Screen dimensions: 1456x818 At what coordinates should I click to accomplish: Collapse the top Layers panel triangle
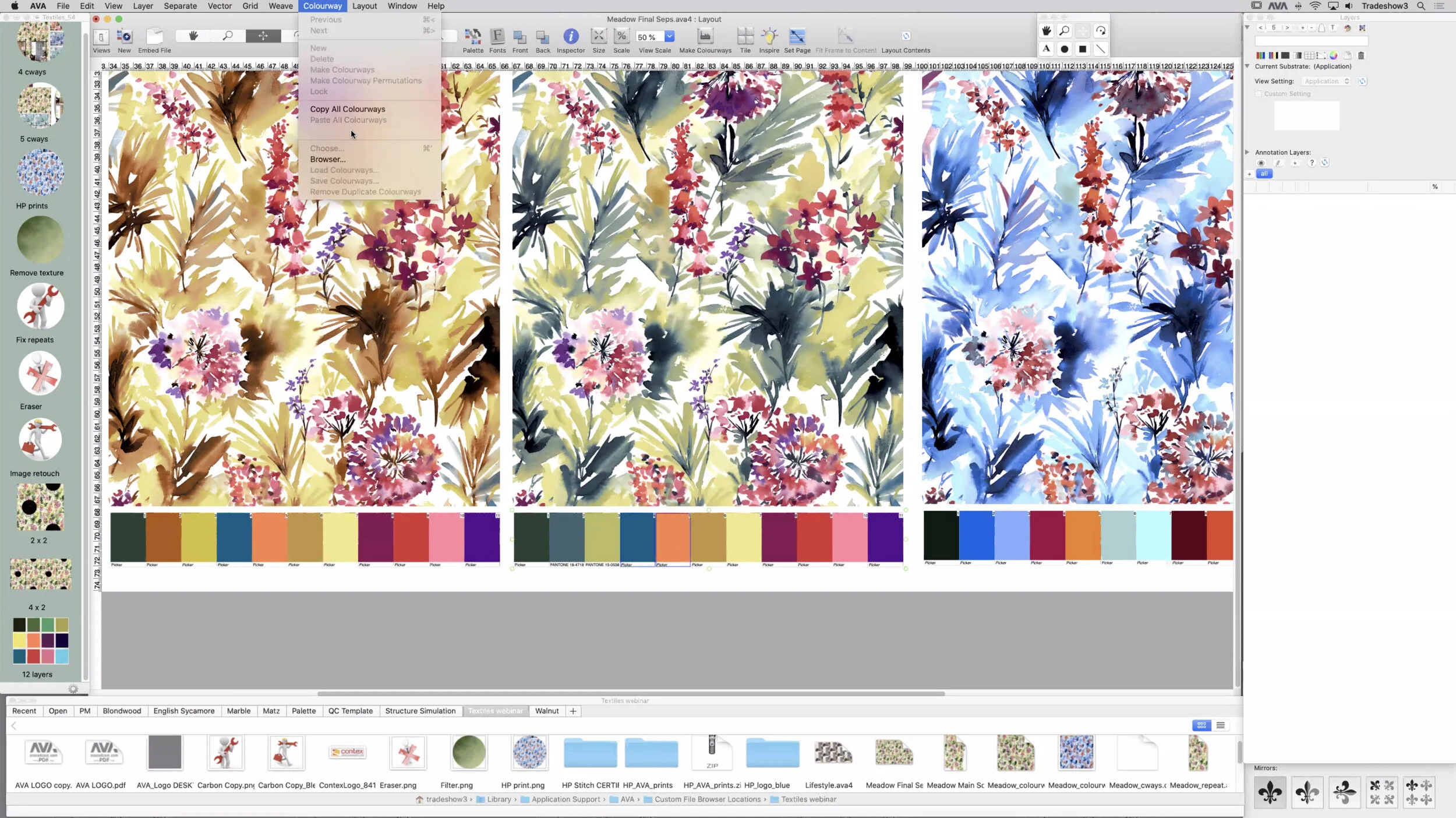point(1248,27)
